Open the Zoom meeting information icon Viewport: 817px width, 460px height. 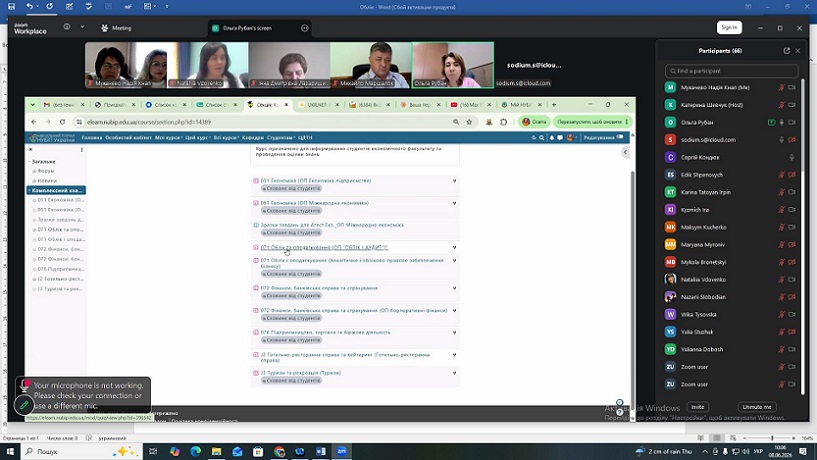click(67, 27)
